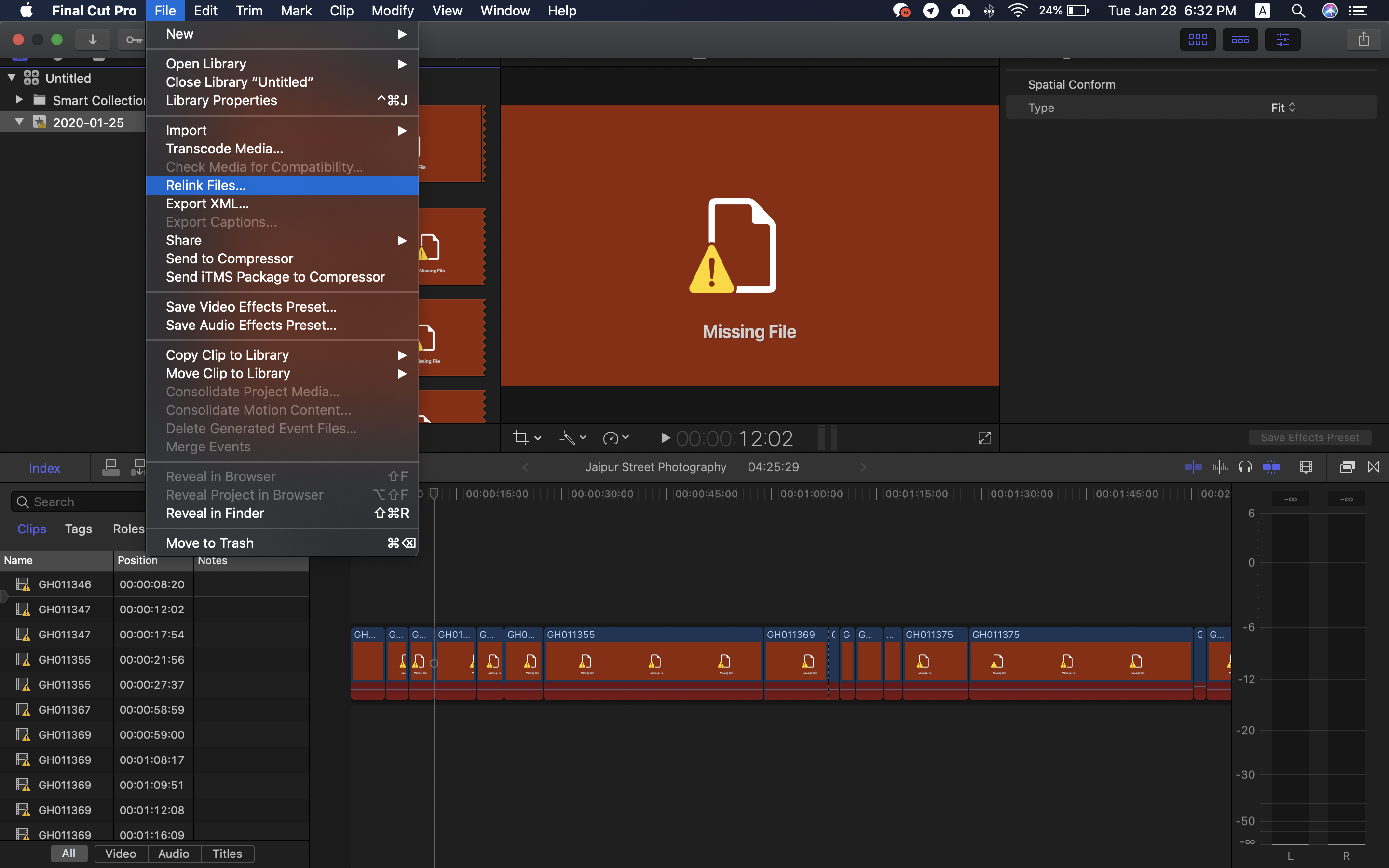This screenshot has height=868, width=1389.
Task: Toggle snapping icon in timeline toolbar
Action: (1271, 467)
